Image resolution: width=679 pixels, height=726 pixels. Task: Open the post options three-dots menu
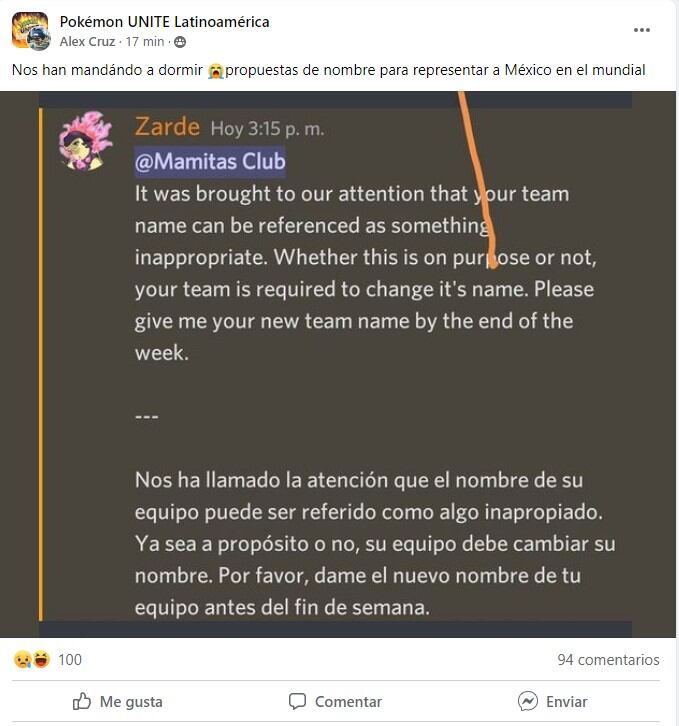click(x=641, y=30)
